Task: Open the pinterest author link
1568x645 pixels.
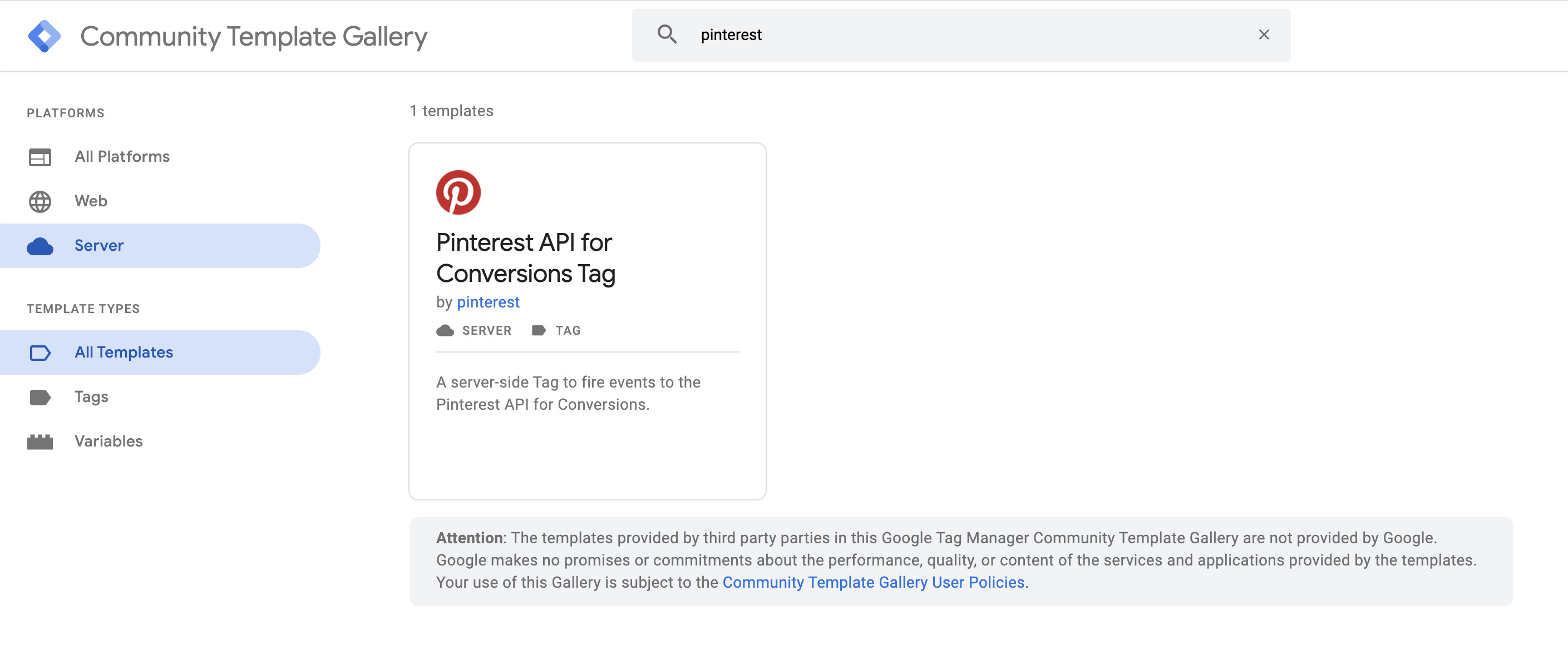Action: click(487, 302)
